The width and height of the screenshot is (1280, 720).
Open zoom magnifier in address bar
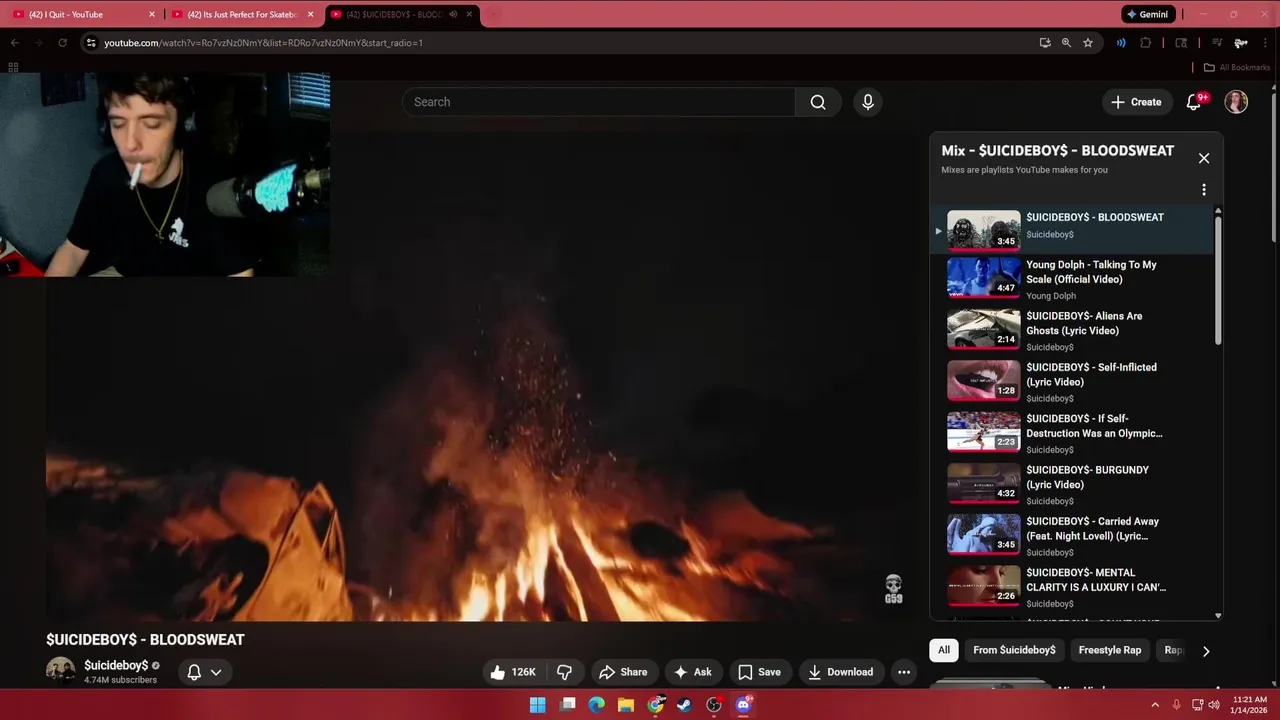click(1066, 43)
